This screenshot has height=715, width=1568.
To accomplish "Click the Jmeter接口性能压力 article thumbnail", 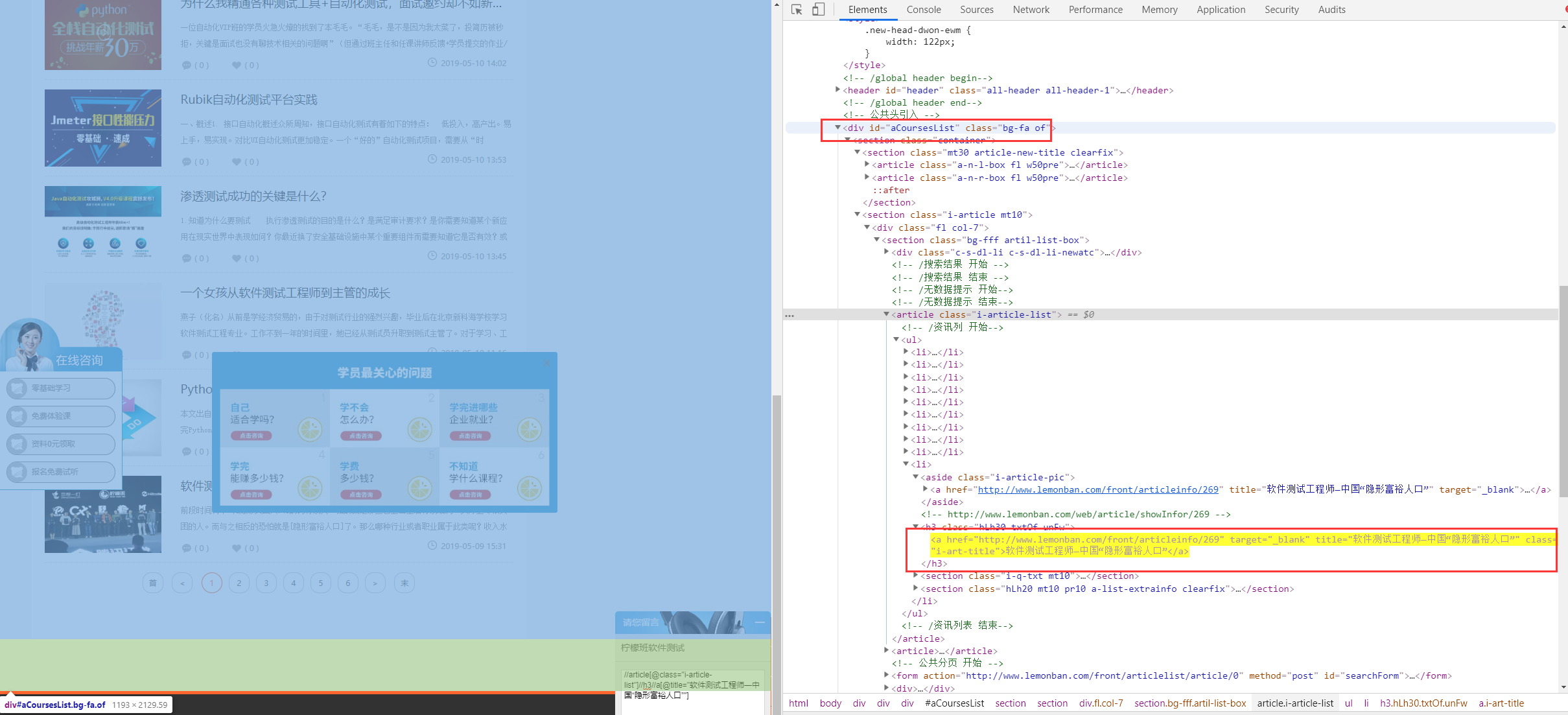I will (x=103, y=128).
